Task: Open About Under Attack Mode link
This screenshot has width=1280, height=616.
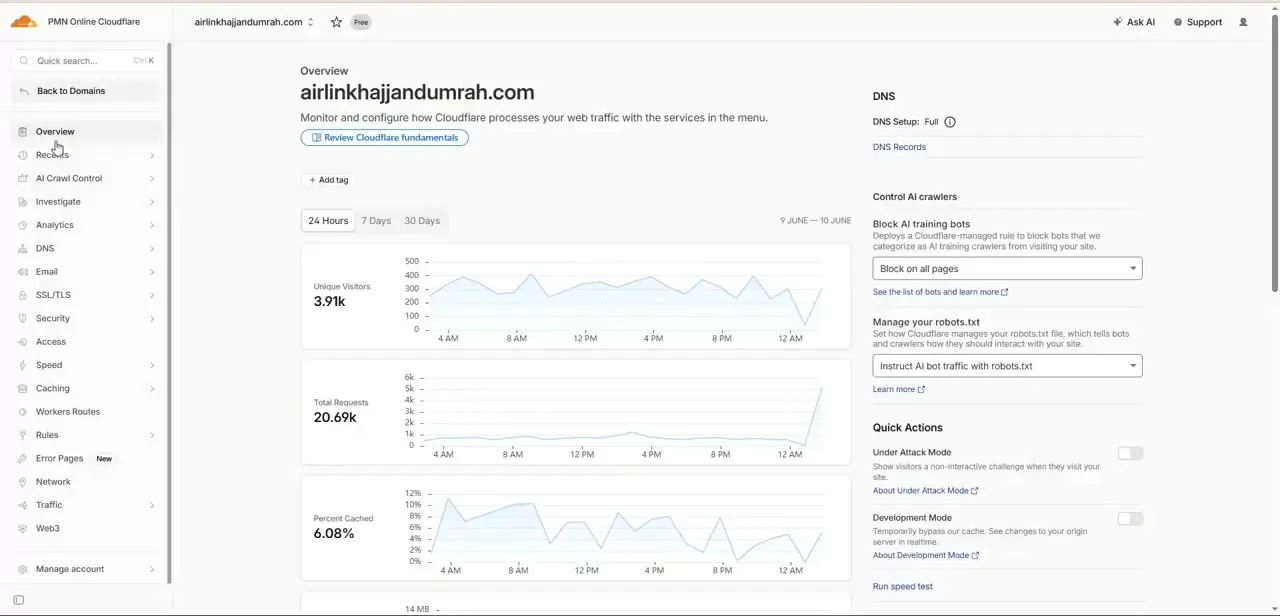Action: pyautogui.click(x=925, y=491)
